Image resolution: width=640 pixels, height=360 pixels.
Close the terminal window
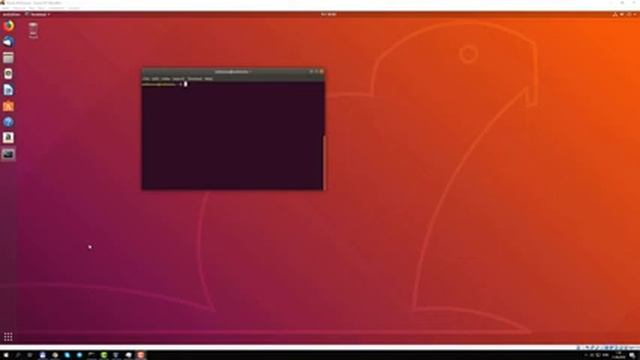tap(322, 71)
